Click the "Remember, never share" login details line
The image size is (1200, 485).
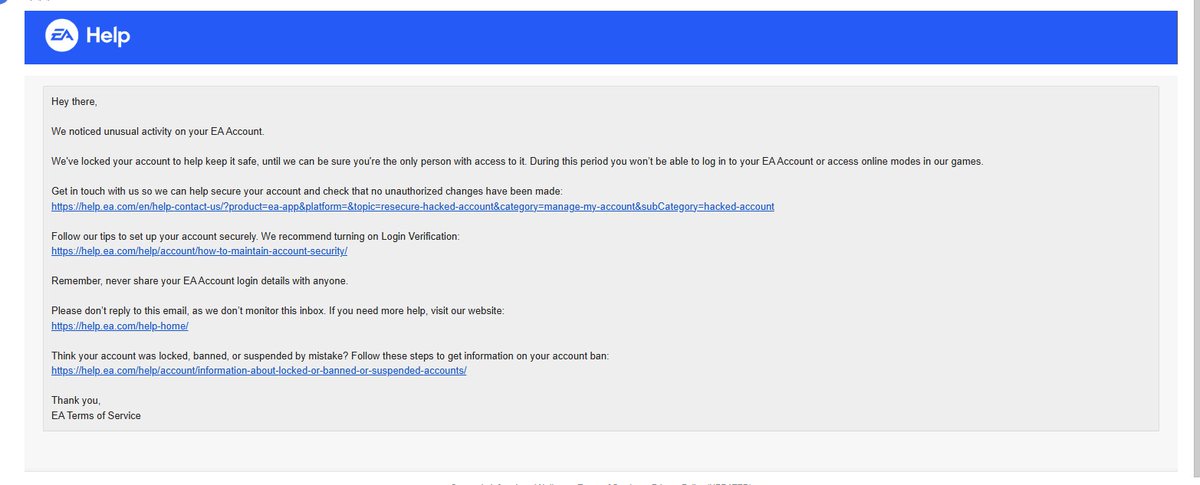(200, 280)
